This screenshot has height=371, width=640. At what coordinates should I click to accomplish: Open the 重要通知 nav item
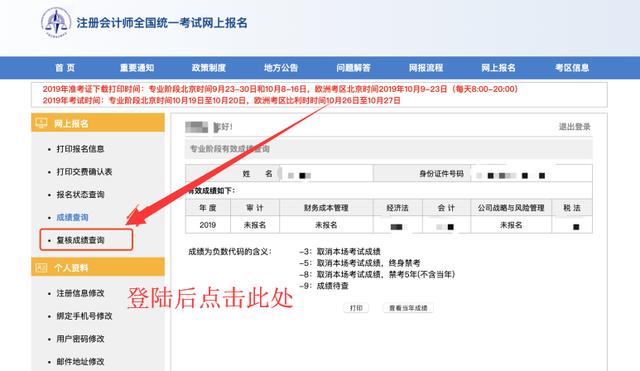[137, 68]
